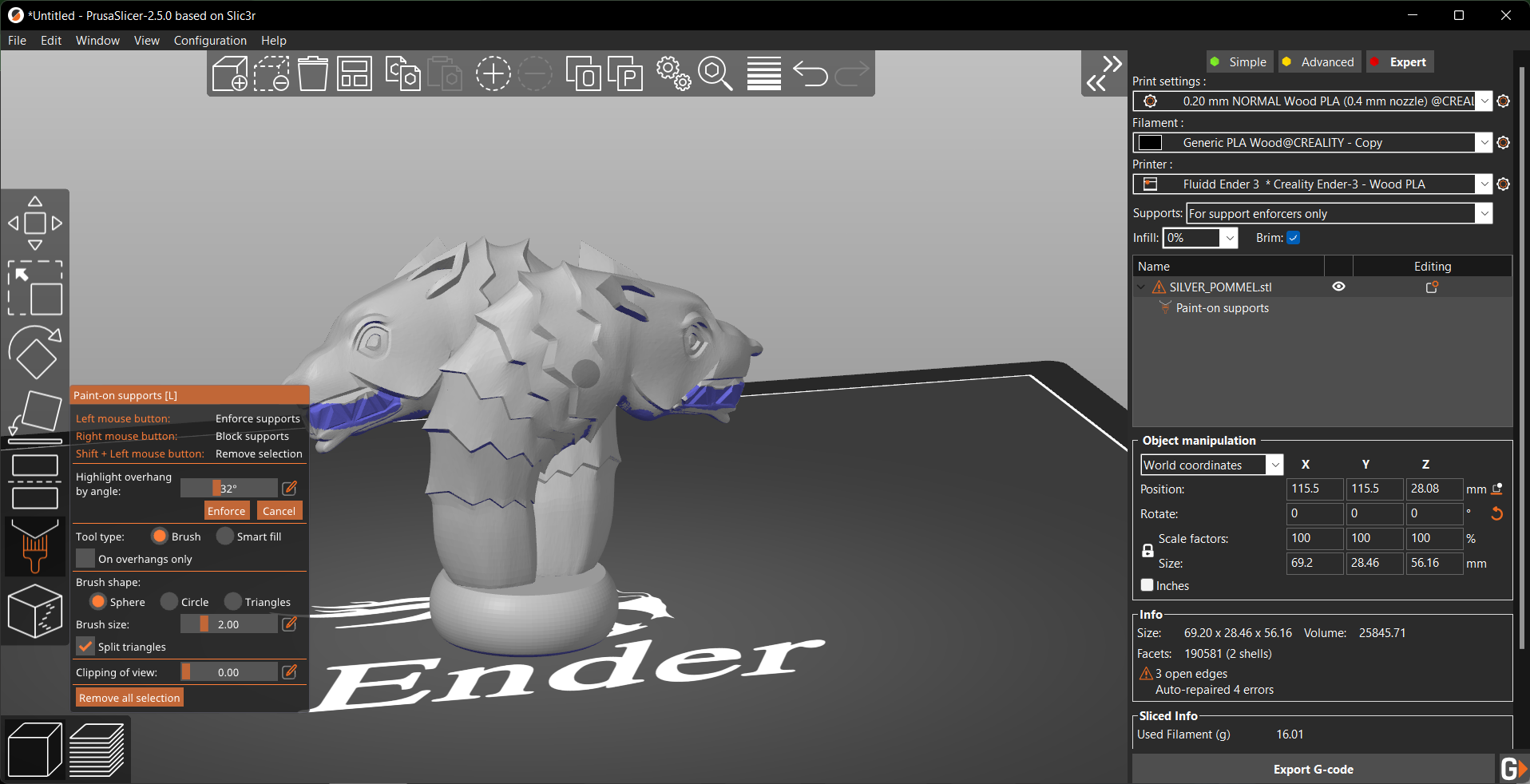1530x784 pixels.
Task: Open the View menu
Action: 147,41
